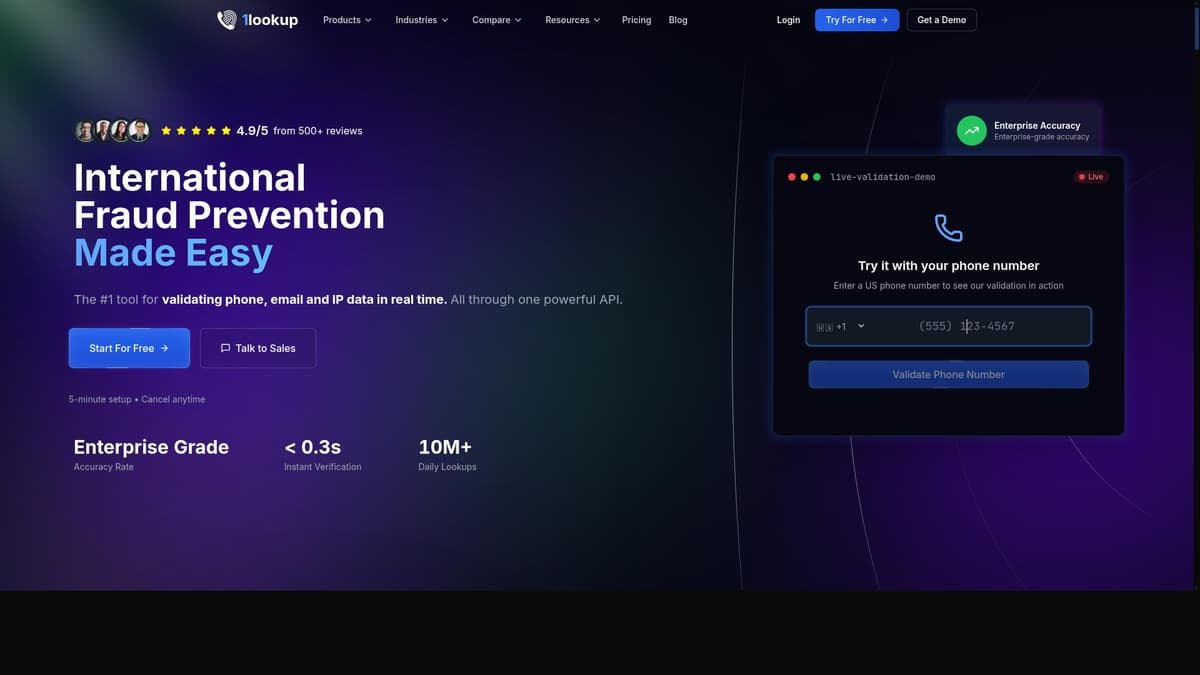Click the 1lookup logo icon
The height and width of the screenshot is (675, 1200).
[x=227, y=20]
